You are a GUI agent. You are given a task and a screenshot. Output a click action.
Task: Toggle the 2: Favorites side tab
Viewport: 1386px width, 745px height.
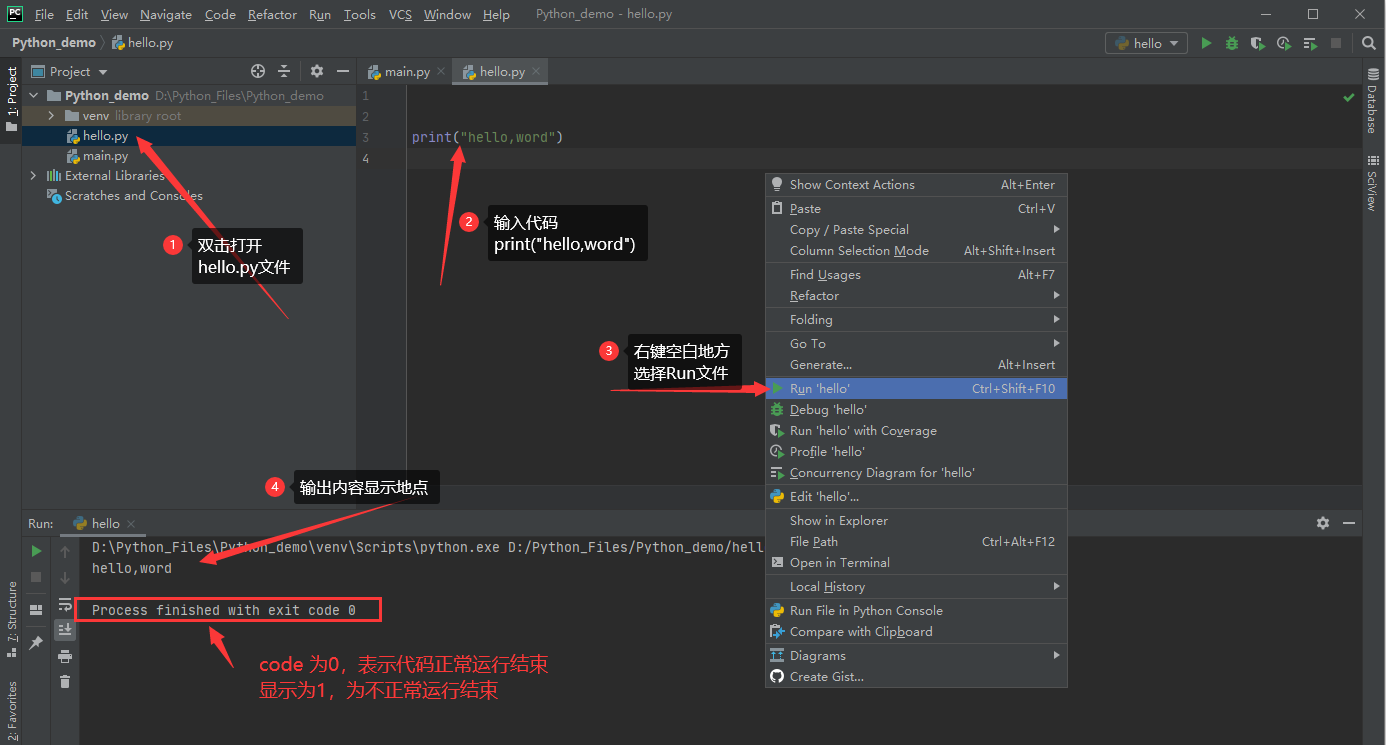coord(12,711)
